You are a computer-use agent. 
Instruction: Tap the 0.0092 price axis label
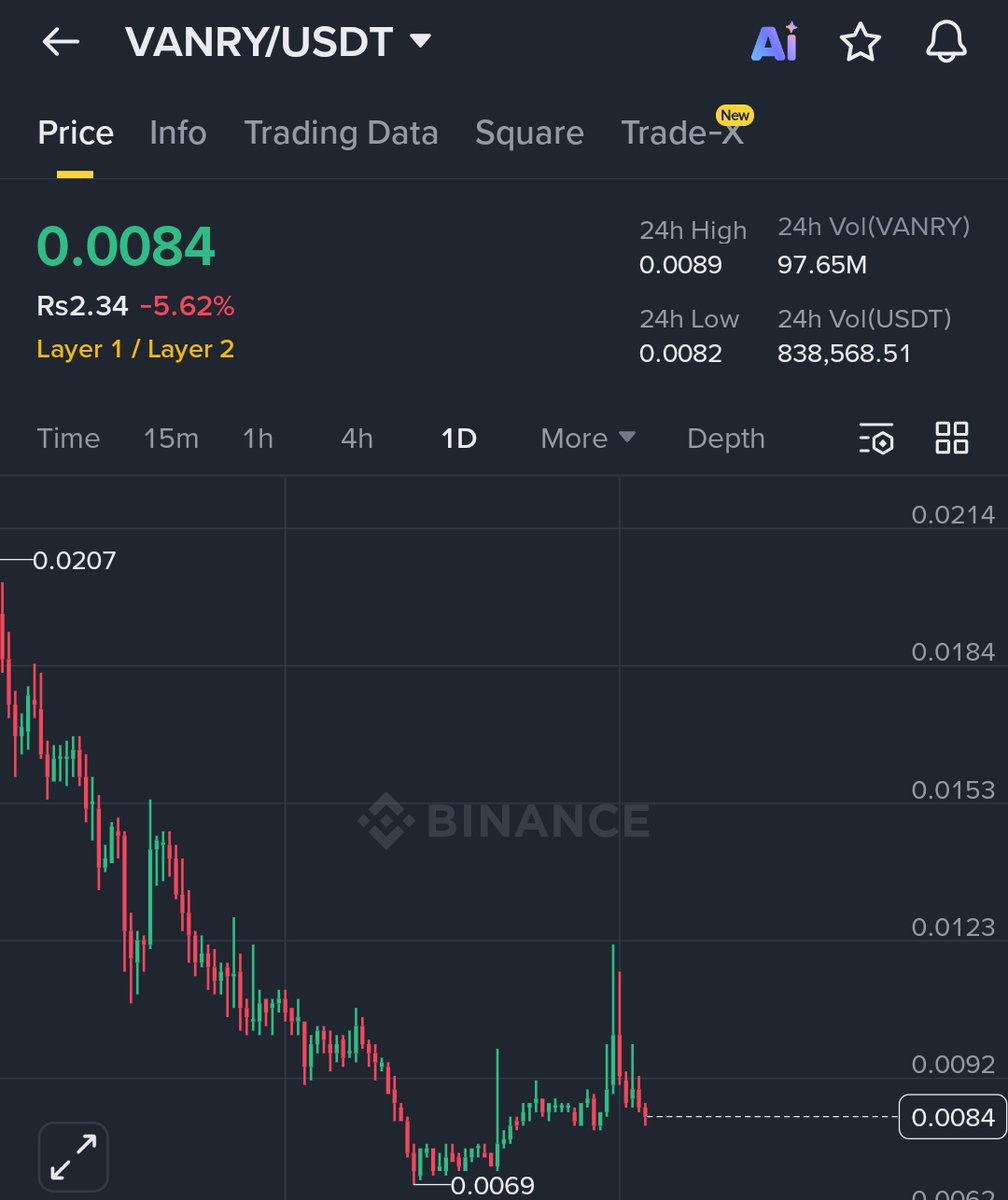click(x=953, y=1064)
